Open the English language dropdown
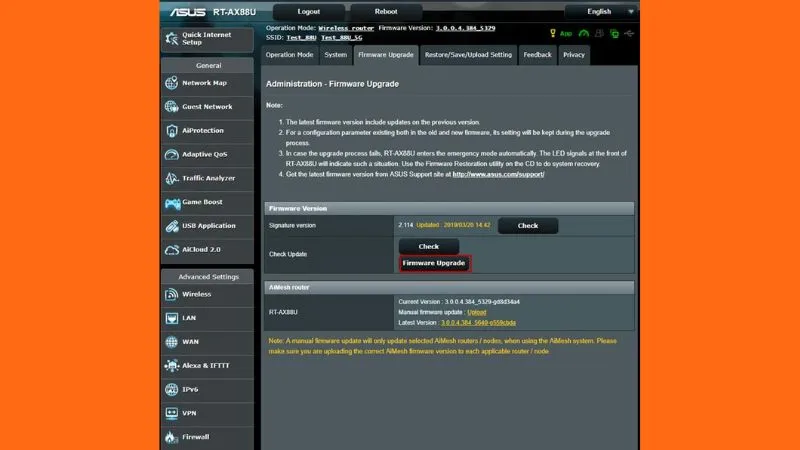 [x=602, y=11]
